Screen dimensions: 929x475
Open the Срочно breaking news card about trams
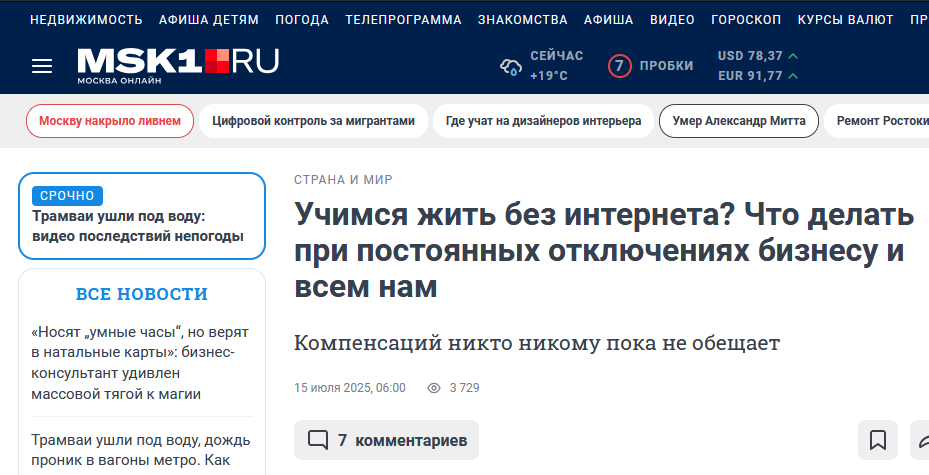pos(142,216)
